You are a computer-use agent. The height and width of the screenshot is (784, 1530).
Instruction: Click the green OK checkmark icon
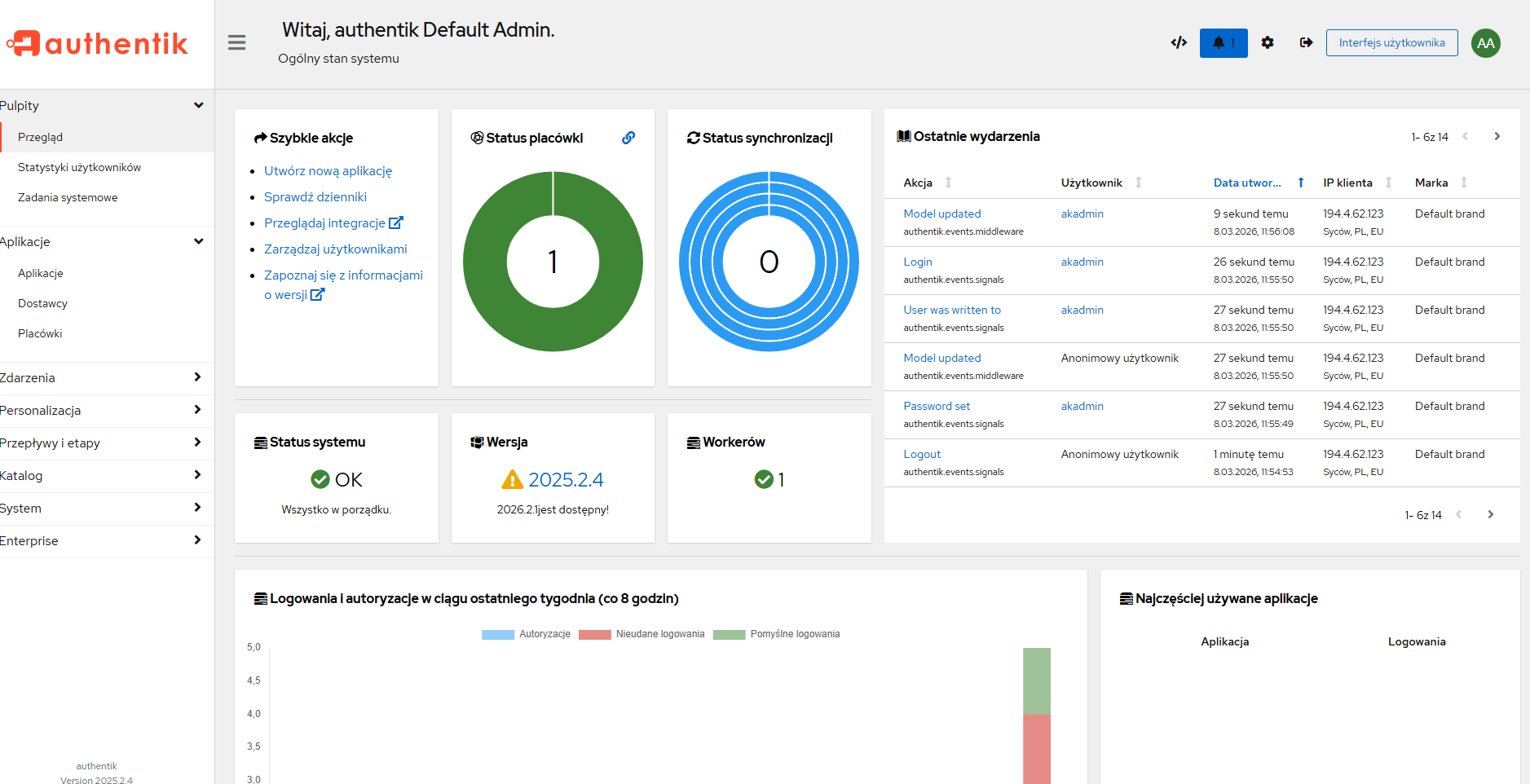pyautogui.click(x=320, y=479)
